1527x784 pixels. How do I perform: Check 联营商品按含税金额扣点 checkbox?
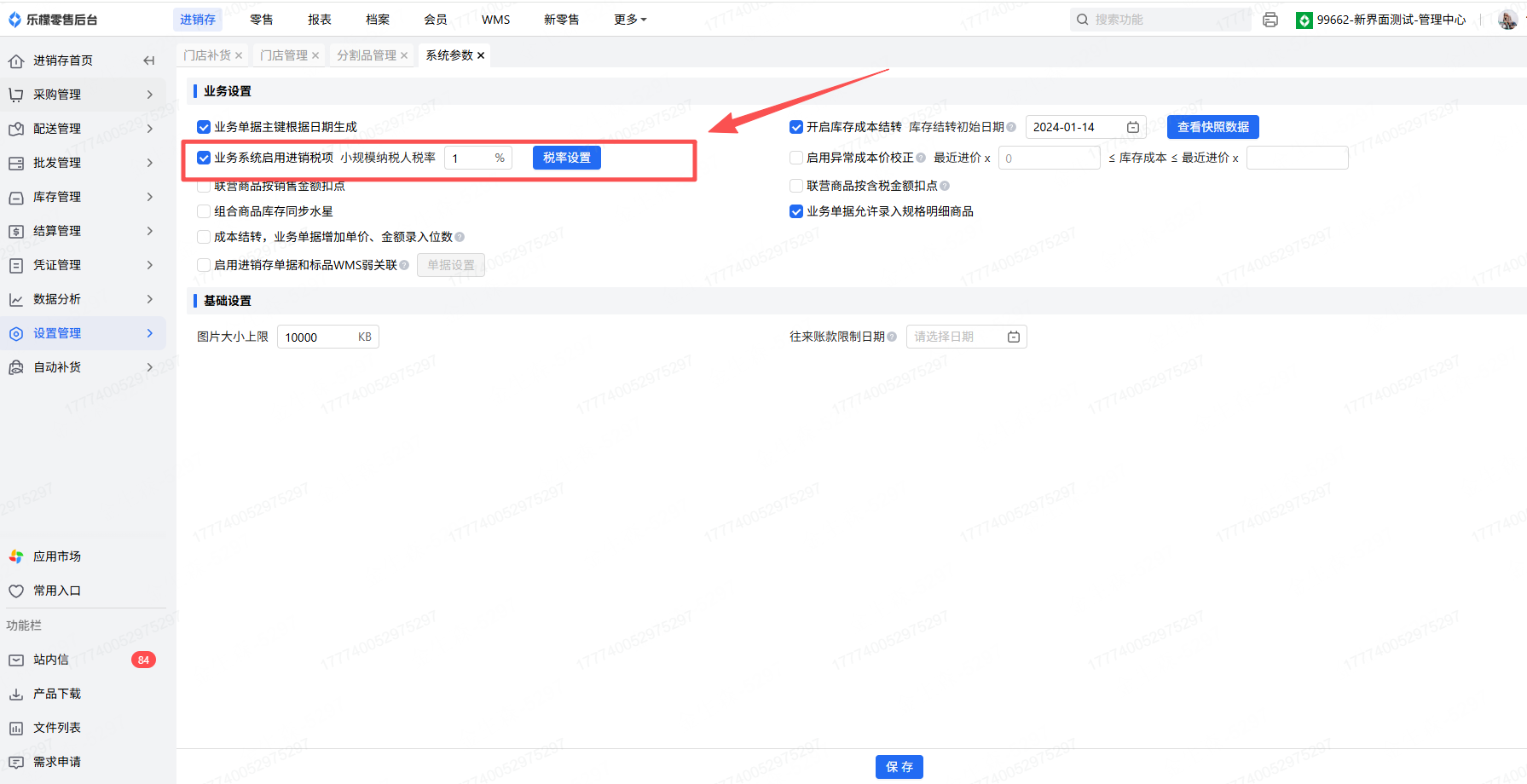[796, 186]
